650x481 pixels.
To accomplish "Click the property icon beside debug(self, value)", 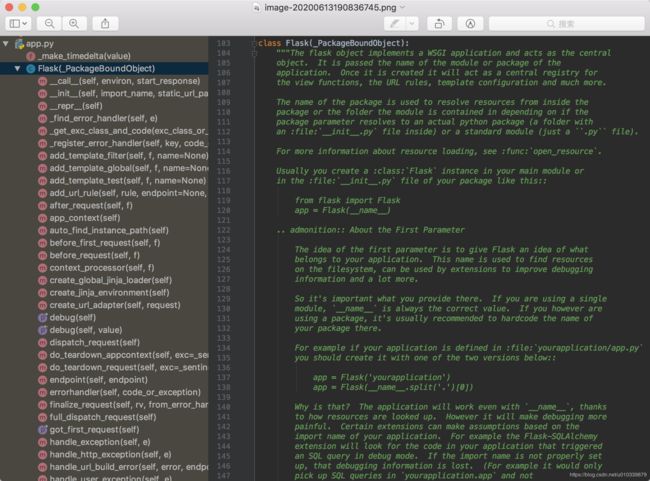I will [x=42, y=330].
